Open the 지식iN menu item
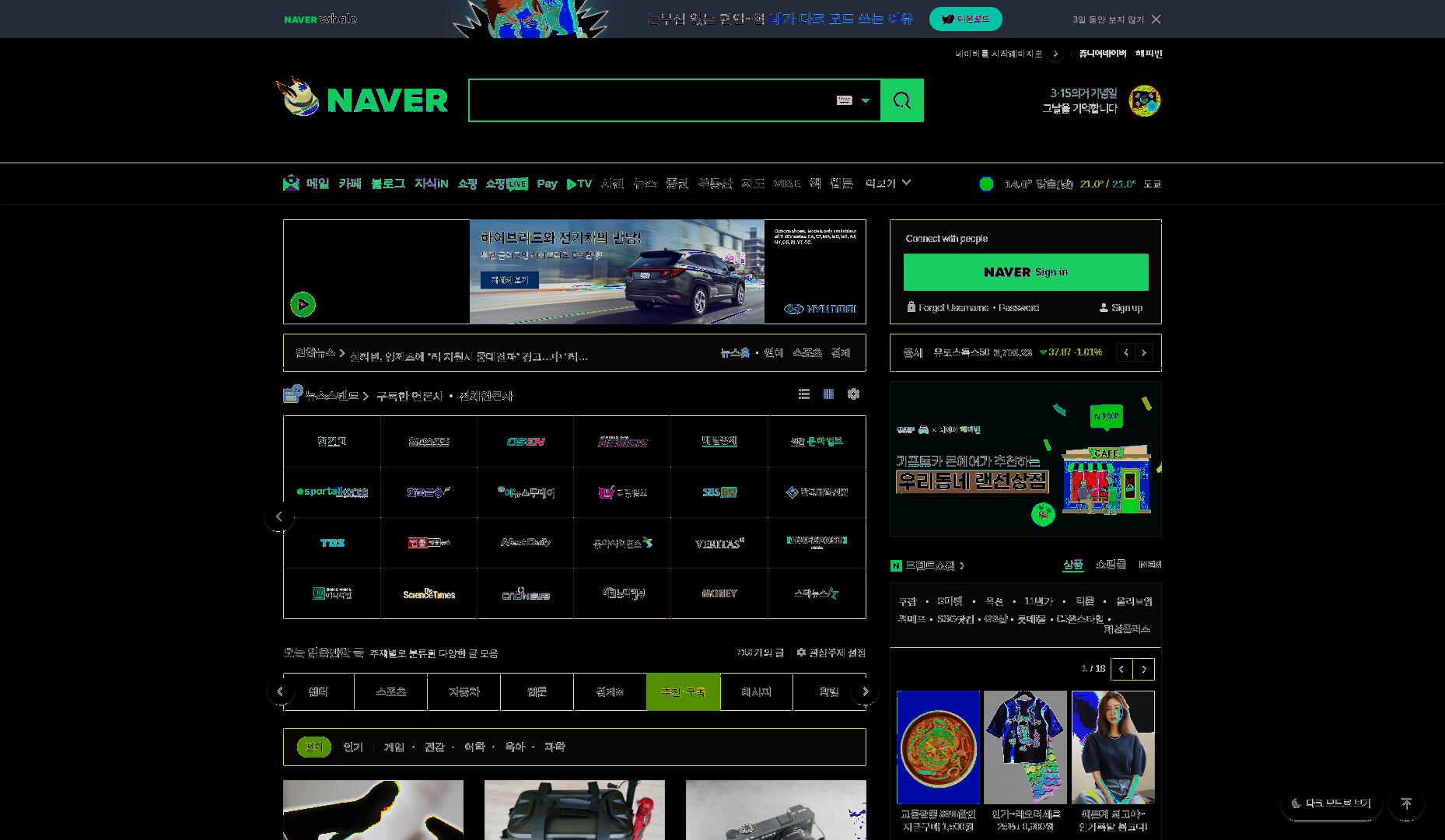The width and height of the screenshot is (1445, 840). click(431, 184)
